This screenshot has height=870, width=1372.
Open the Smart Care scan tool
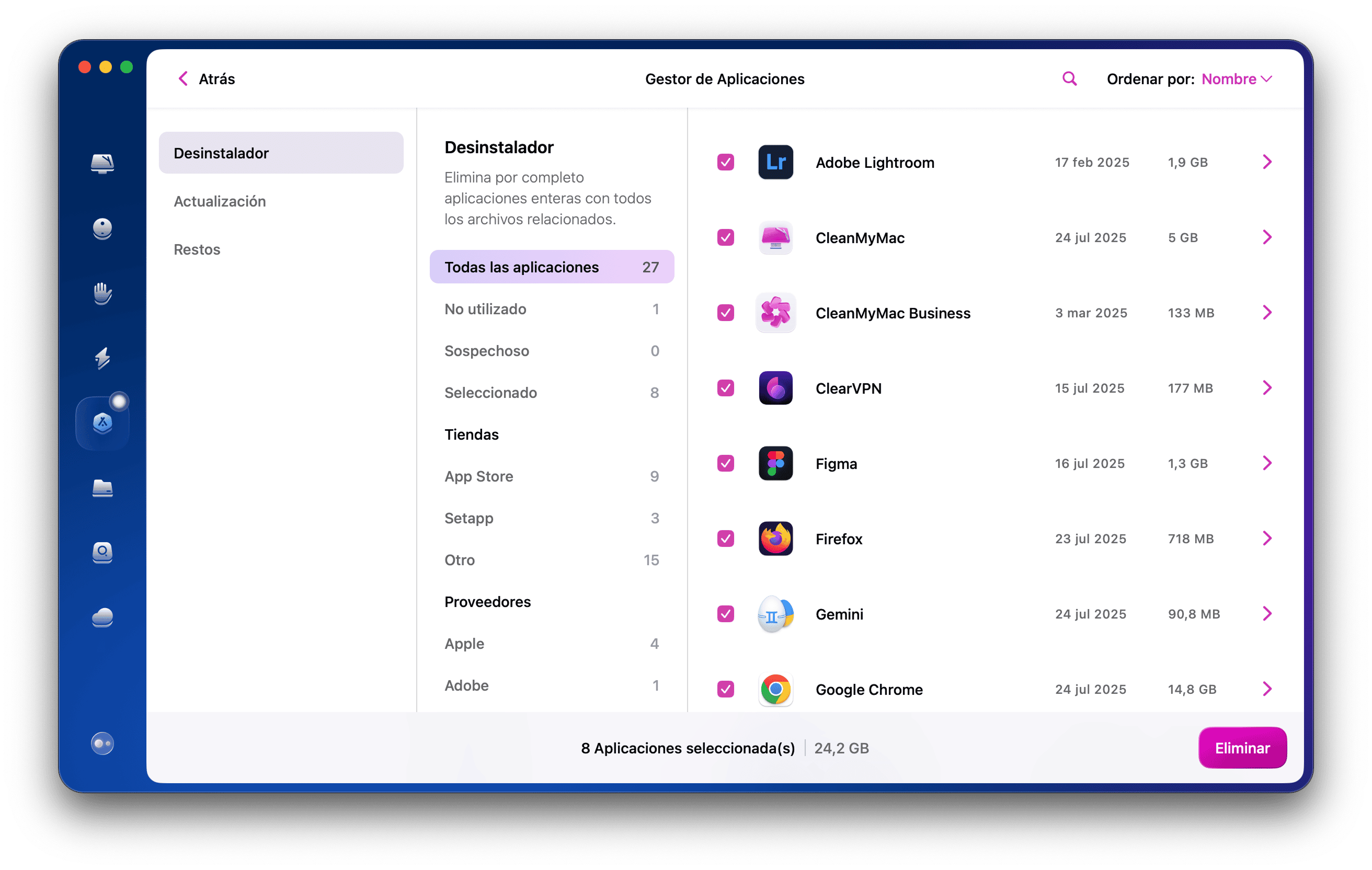coord(102,164)
